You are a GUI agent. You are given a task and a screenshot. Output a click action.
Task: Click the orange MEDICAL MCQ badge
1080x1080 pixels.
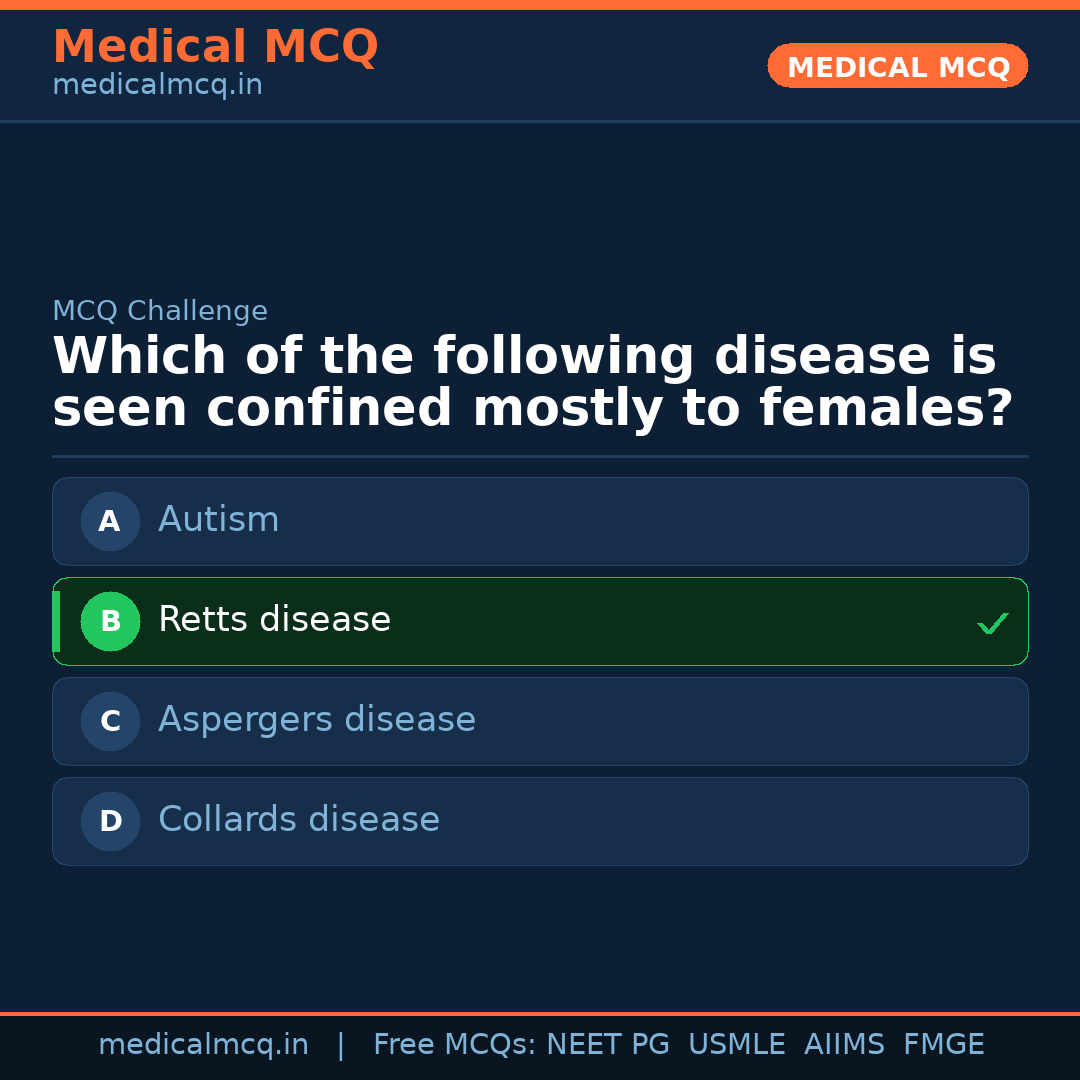(897, 66)
